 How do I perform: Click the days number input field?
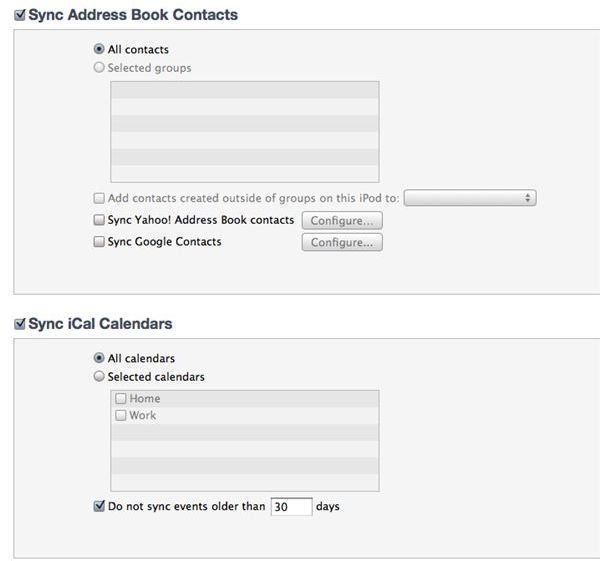coord(292,507)
